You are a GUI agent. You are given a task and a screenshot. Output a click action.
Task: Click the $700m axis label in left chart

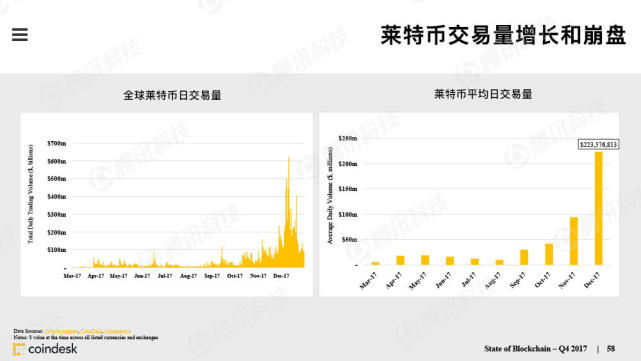[x=57, y=144]
